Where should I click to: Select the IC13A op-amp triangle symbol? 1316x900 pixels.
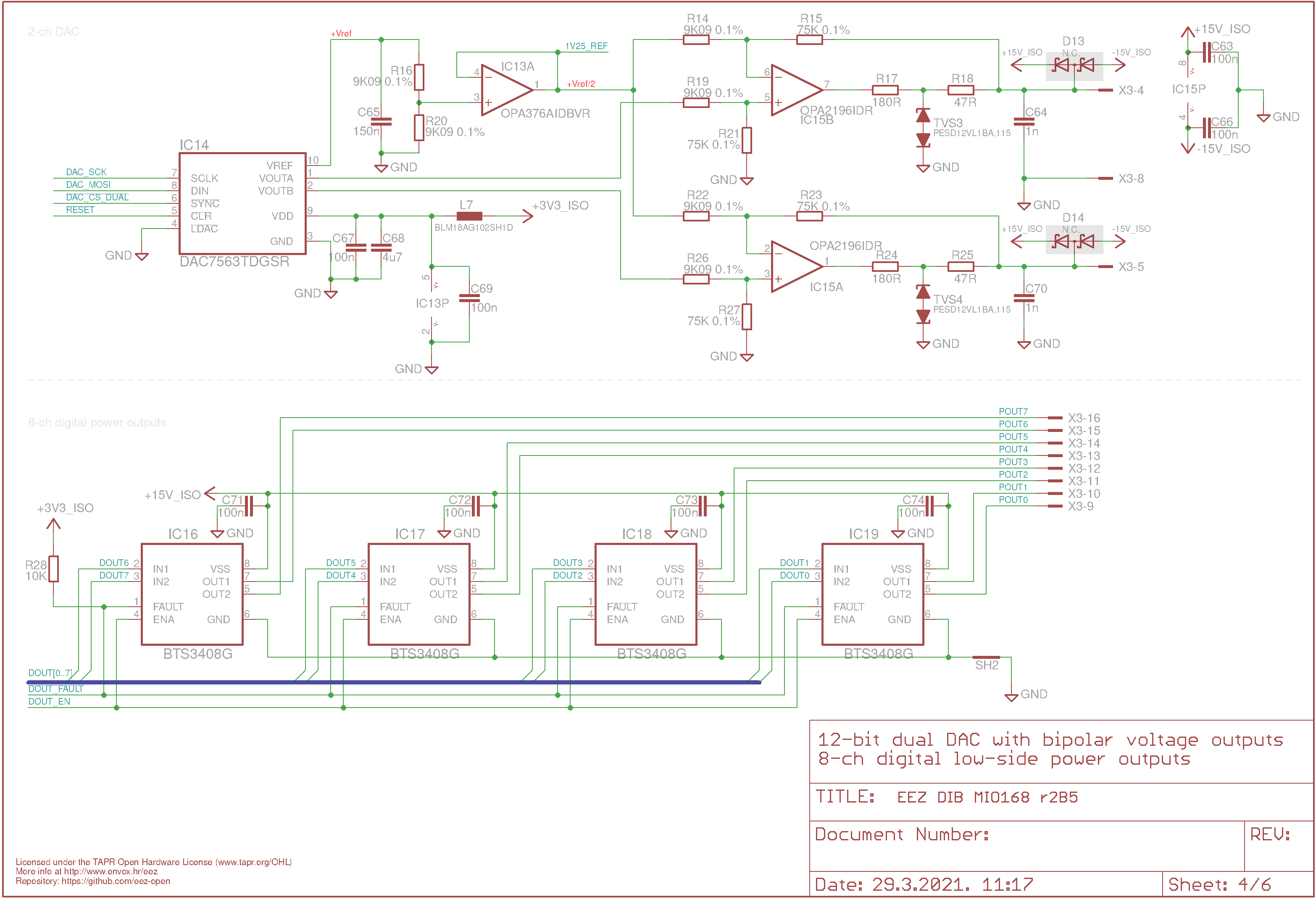tap(507, 89)
